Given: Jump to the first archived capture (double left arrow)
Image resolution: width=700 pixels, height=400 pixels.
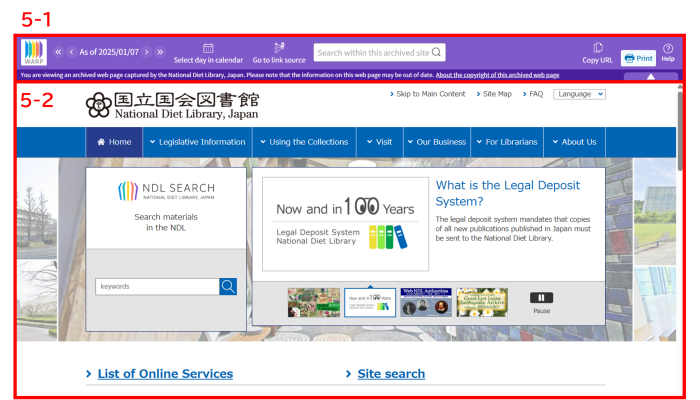Looking at the screenshot, I should 58,52.
